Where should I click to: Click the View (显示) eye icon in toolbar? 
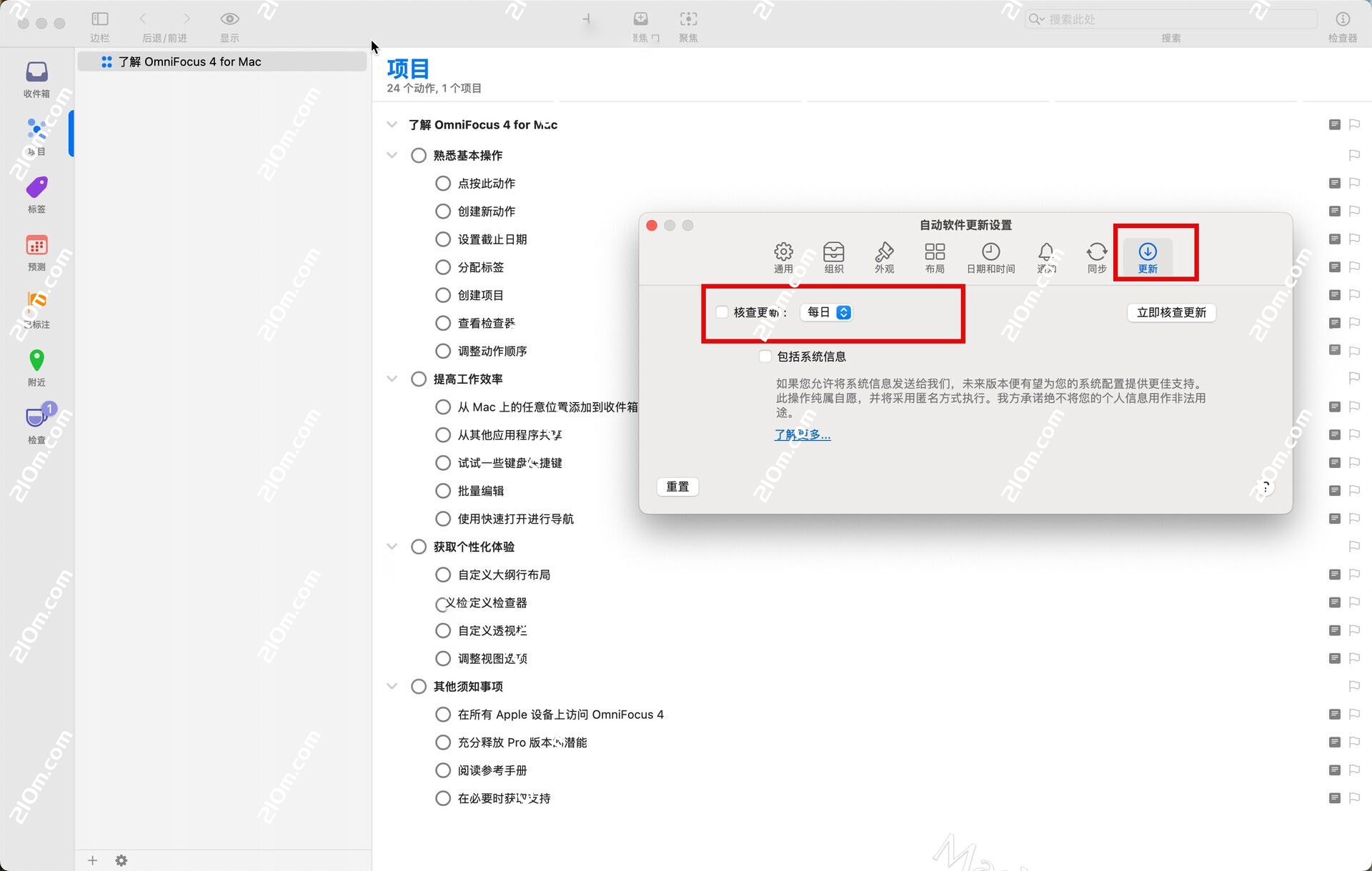229,19
